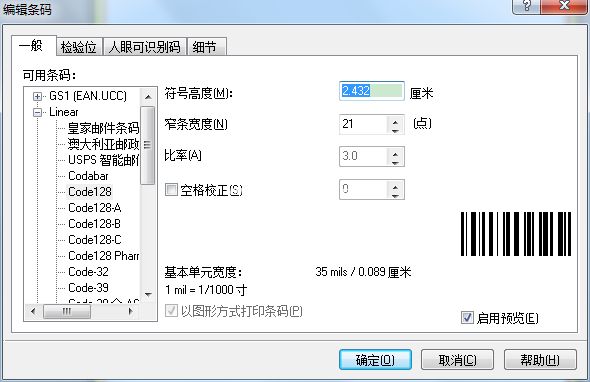Click barcode list scroll right arrow

[x=131, y=311]
